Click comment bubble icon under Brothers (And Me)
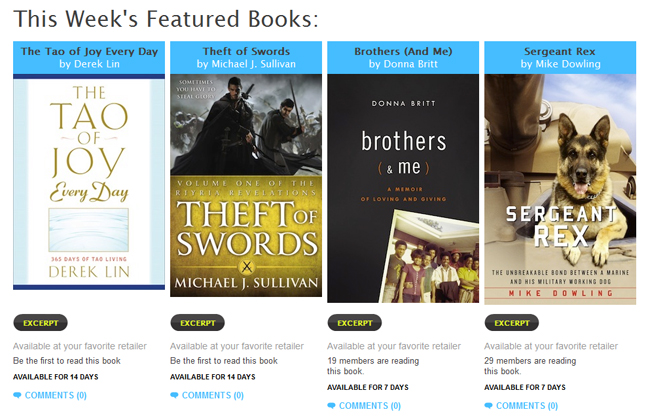 (332, 406)
